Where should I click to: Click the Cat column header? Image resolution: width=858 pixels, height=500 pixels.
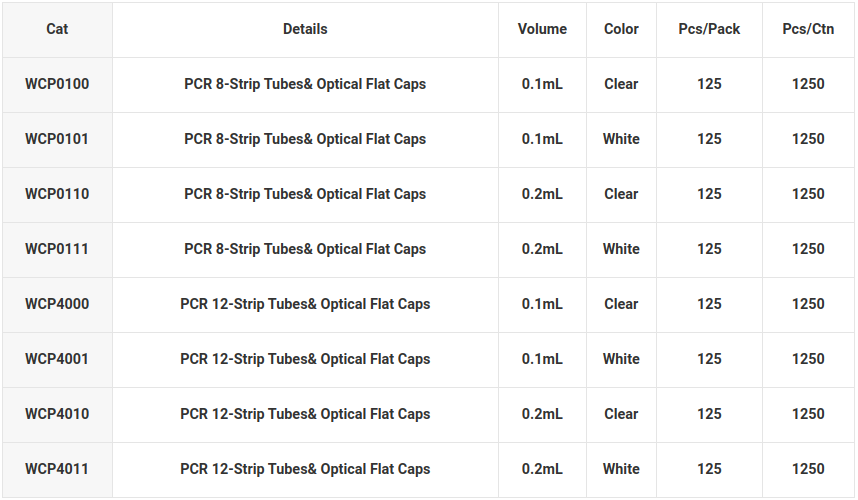pyautogui.click(x=57, y=29)
